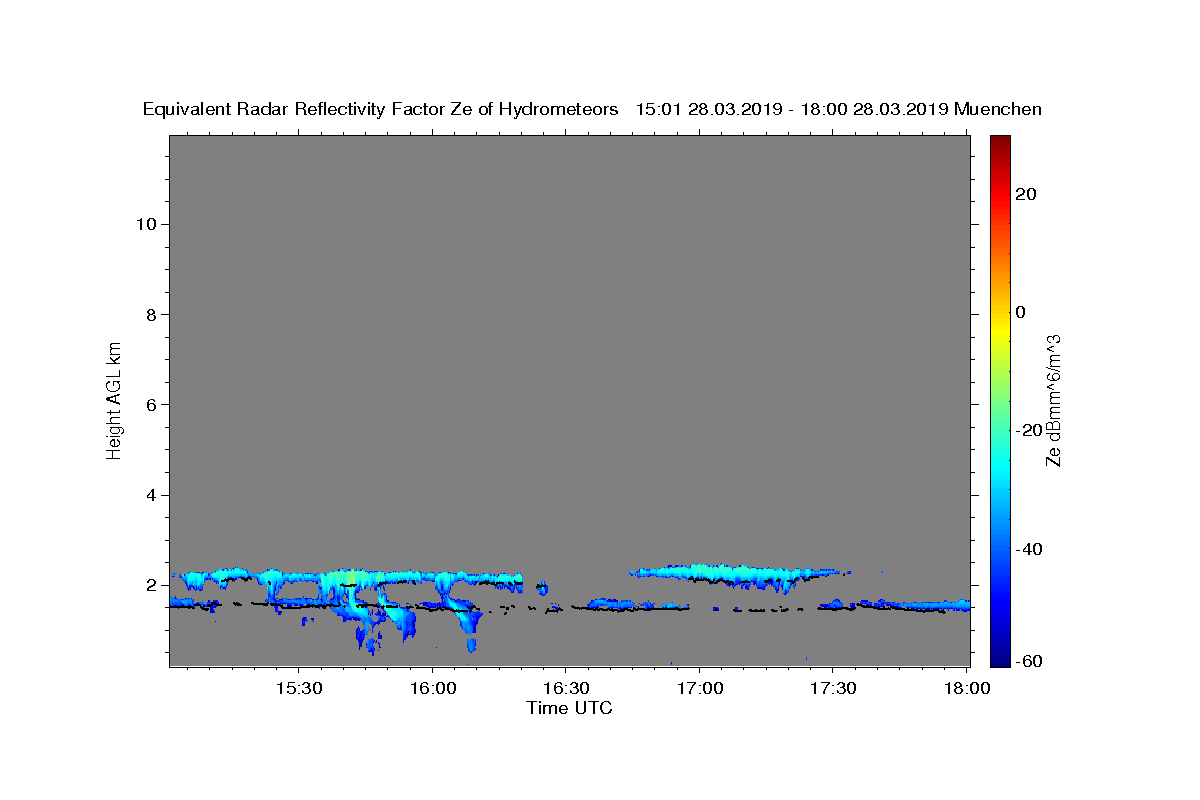Click the colorbar tick value 0

pyautogui.click(x=1021, y=312)
